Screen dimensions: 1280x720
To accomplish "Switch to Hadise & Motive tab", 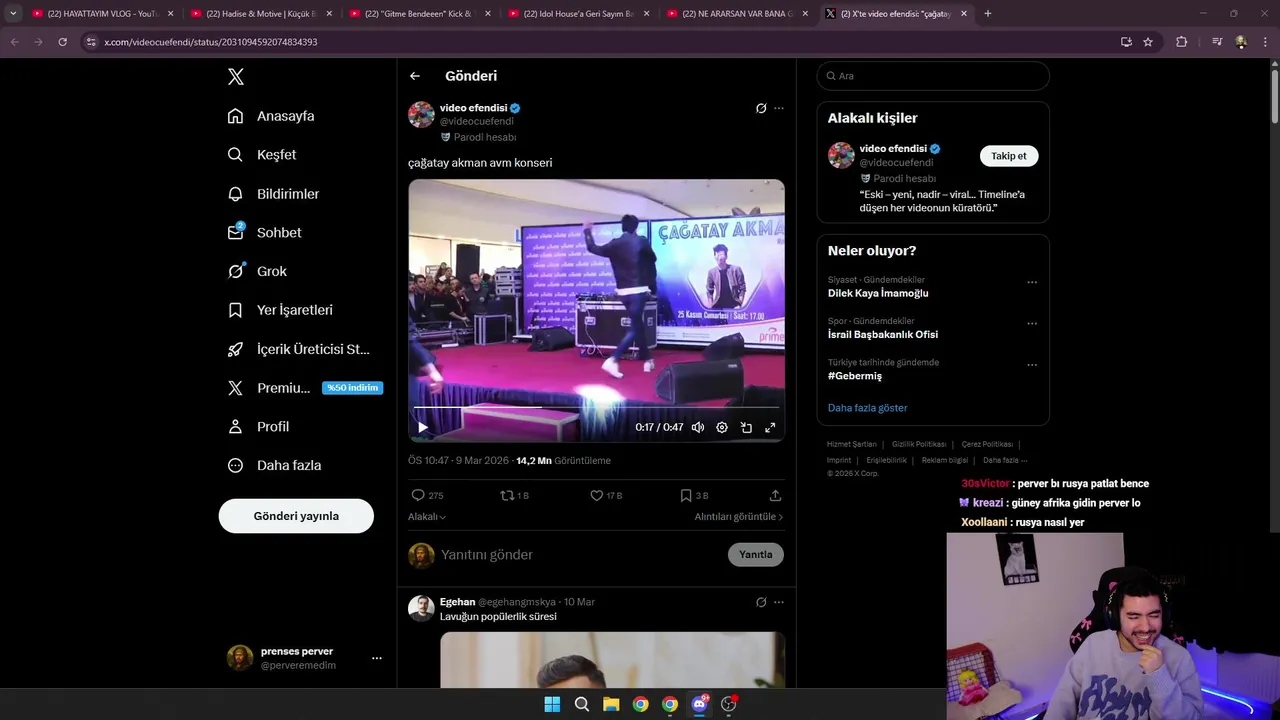I will point(260,14).
